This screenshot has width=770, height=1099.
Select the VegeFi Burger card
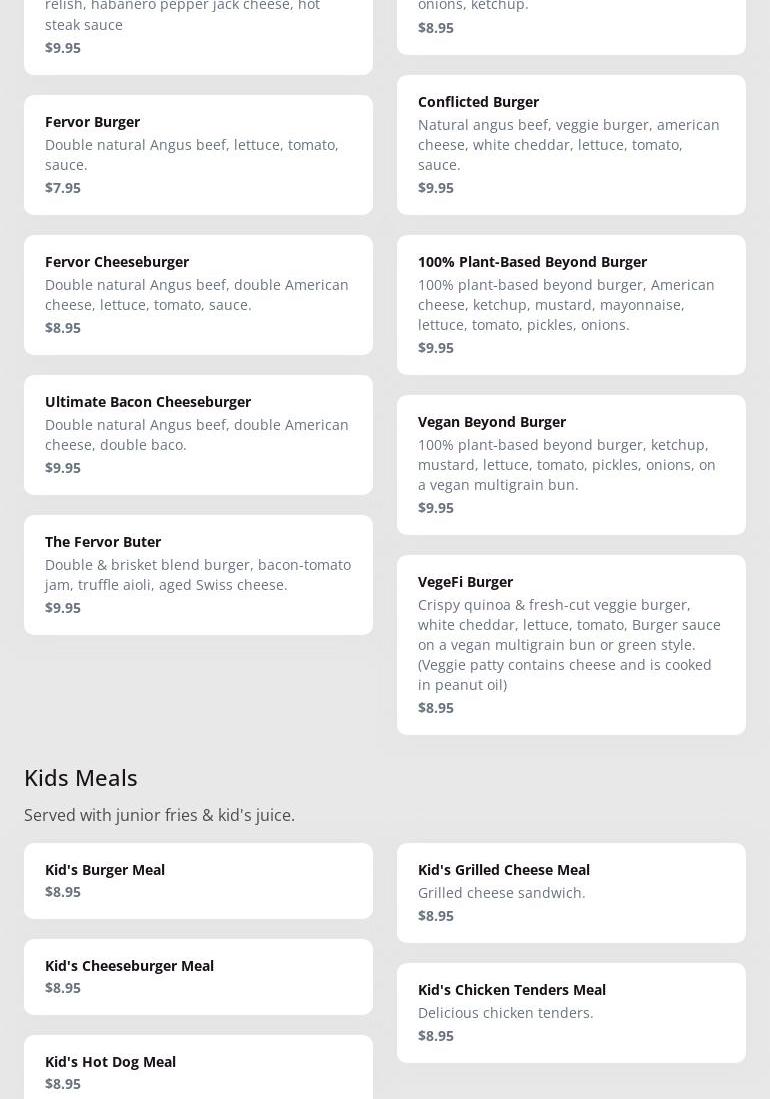pyautogui.click(x=571, y=644)
